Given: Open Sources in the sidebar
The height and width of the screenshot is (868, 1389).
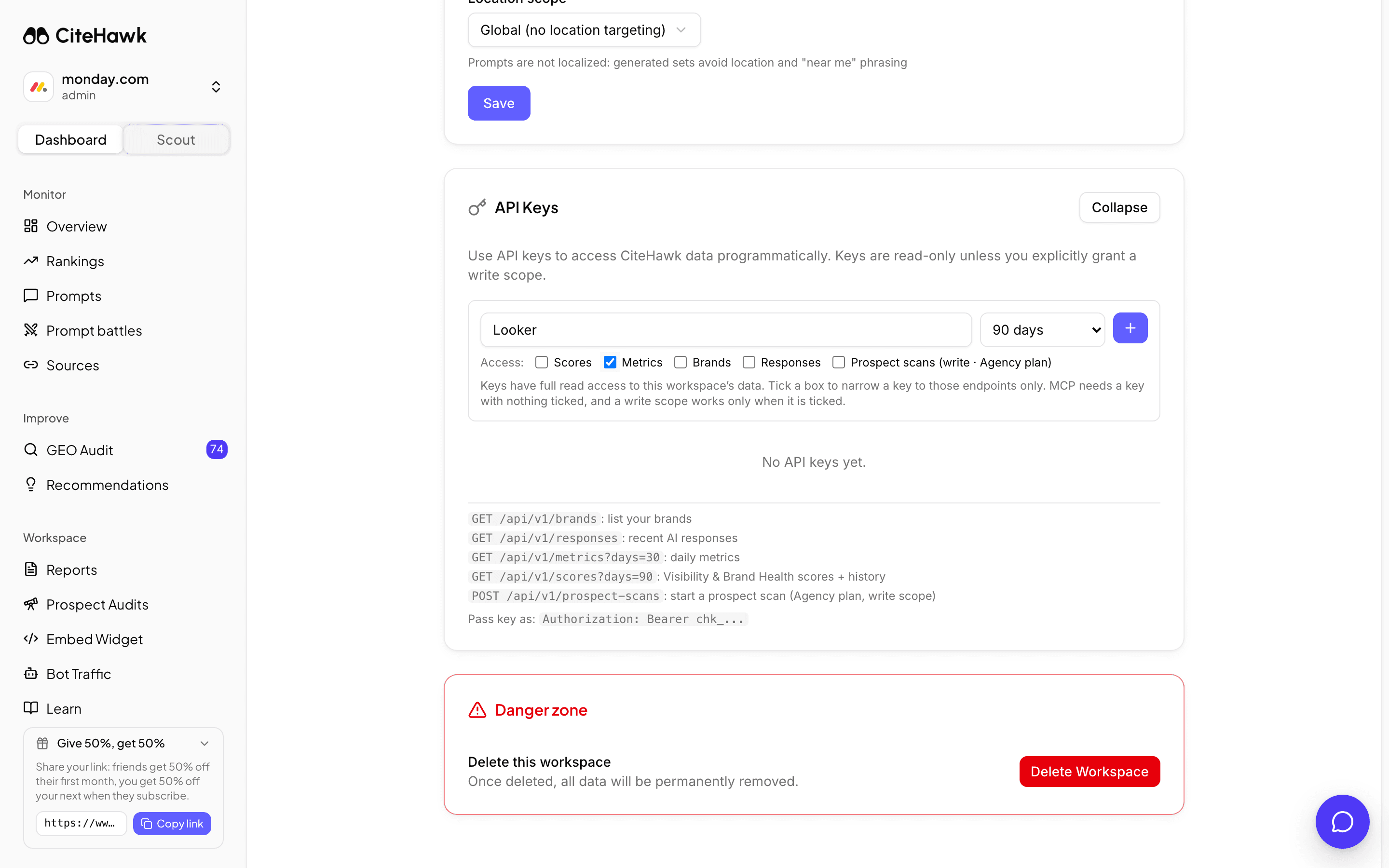Looking at the screenshot, I should point(123,365).
